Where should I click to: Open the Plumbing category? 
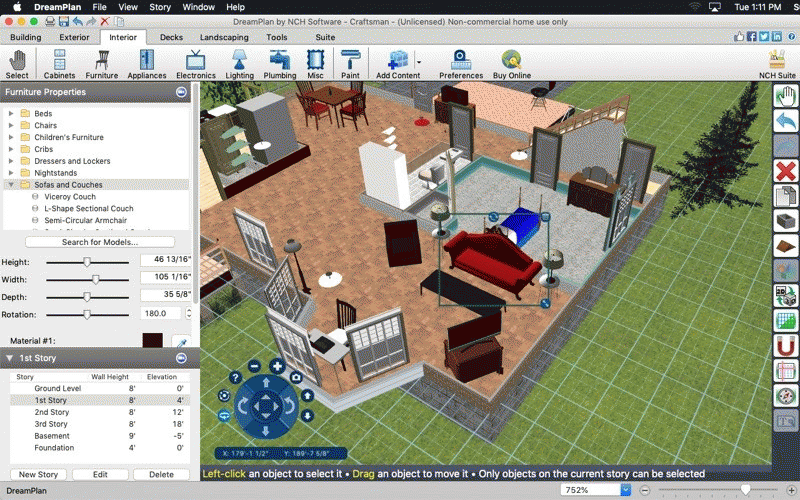280,64
